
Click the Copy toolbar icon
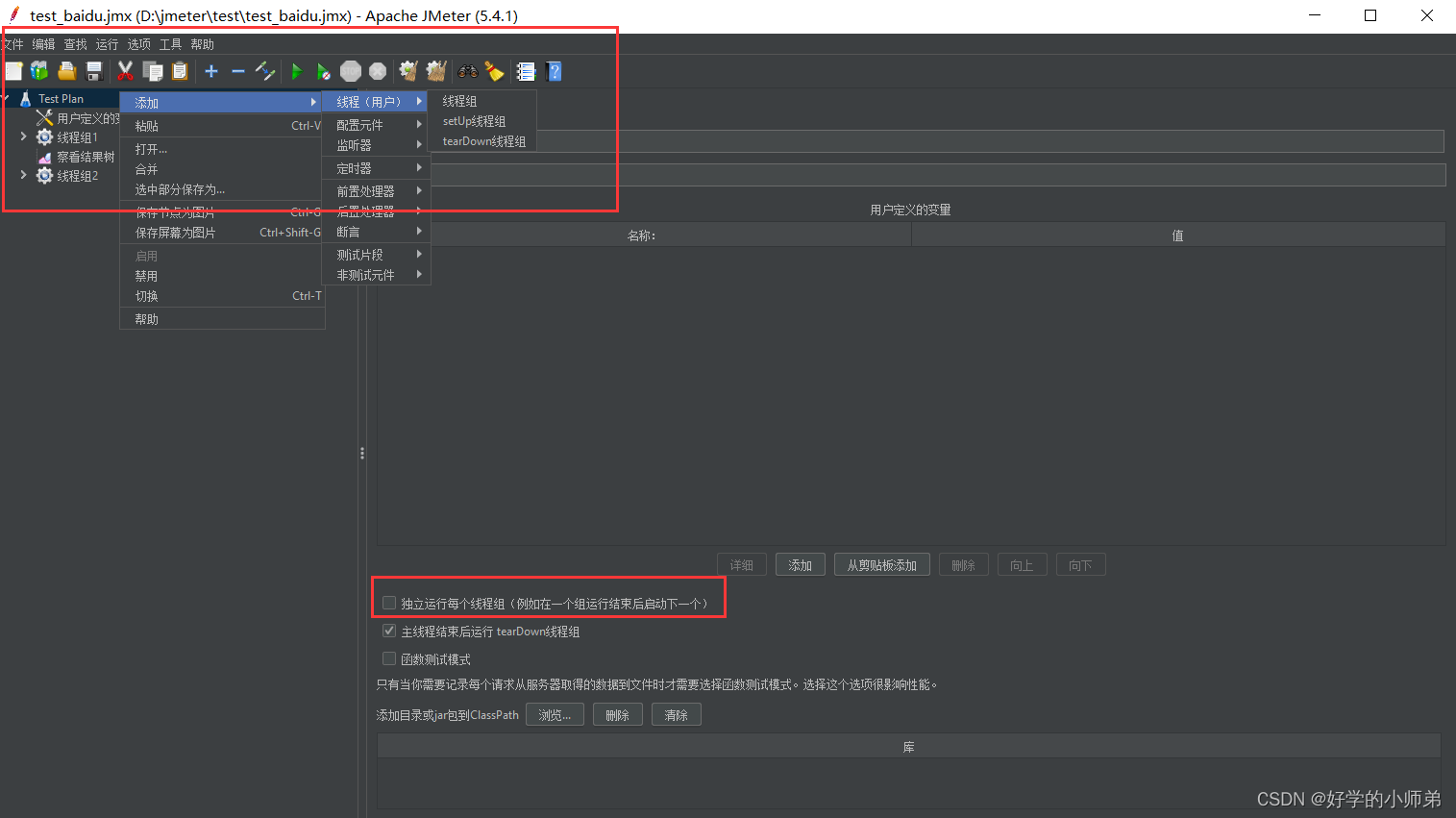pos(152,71)
